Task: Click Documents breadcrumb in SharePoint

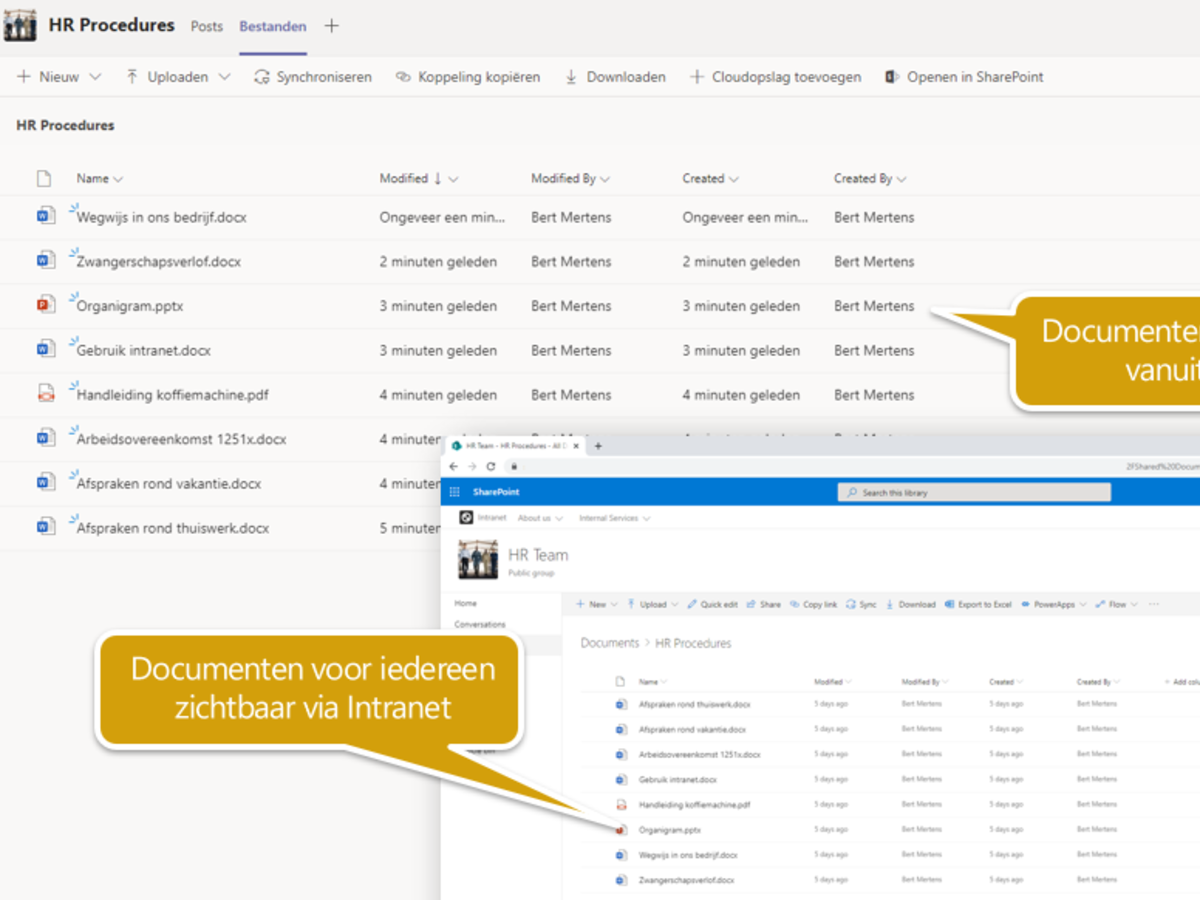Action: [609, 643]
